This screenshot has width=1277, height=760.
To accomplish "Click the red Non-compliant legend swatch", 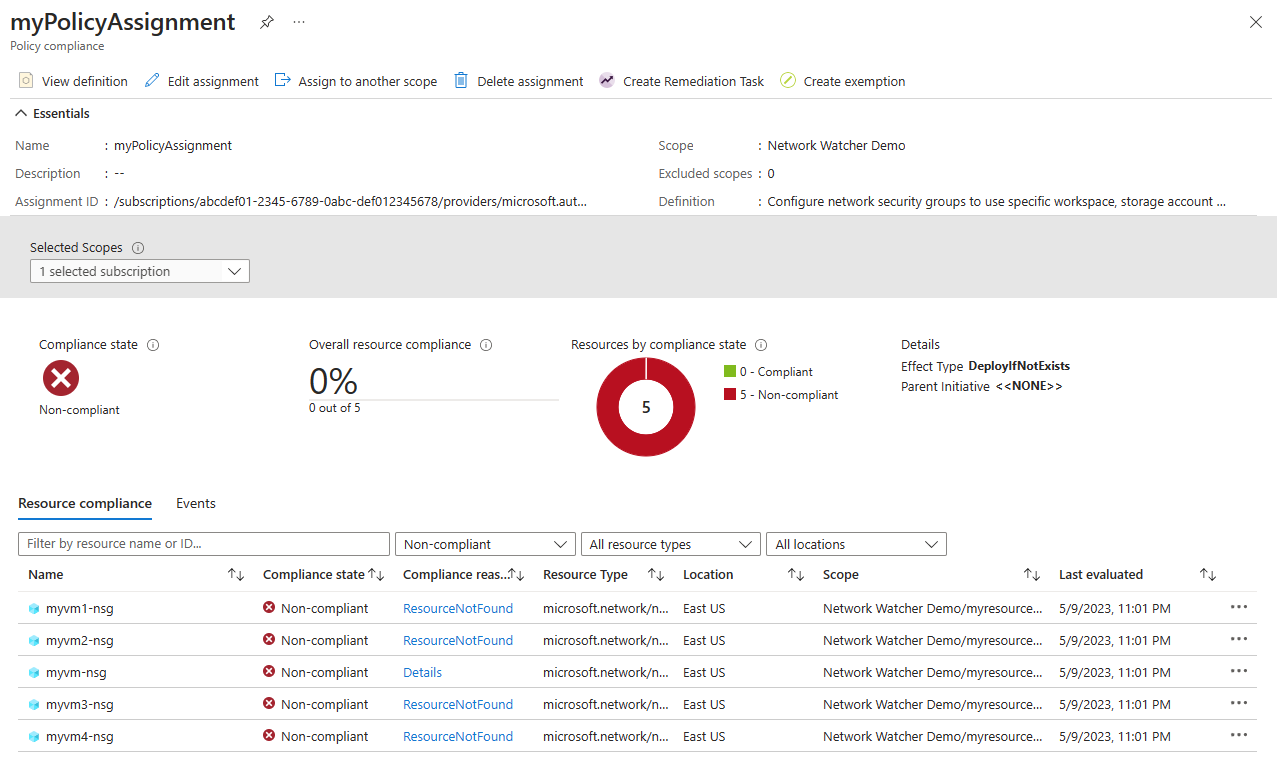I will coord(729,395).
